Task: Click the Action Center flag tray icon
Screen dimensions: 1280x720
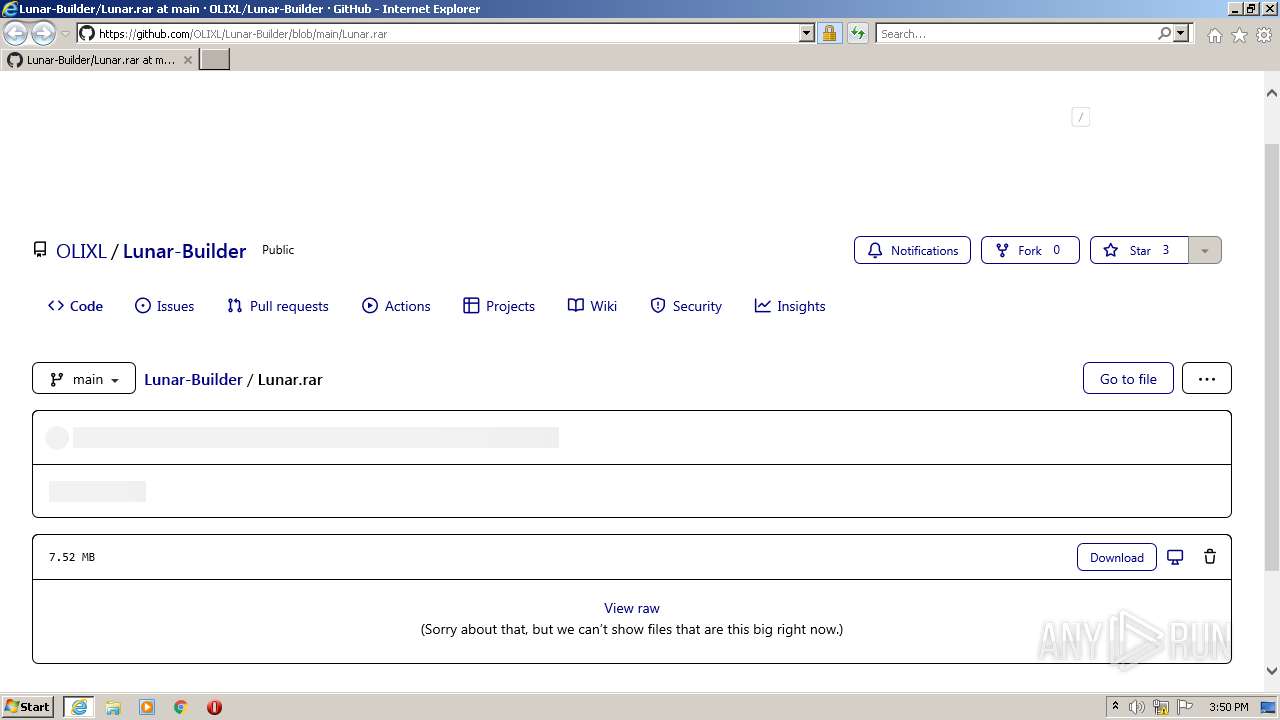Action: [1185, 707]
